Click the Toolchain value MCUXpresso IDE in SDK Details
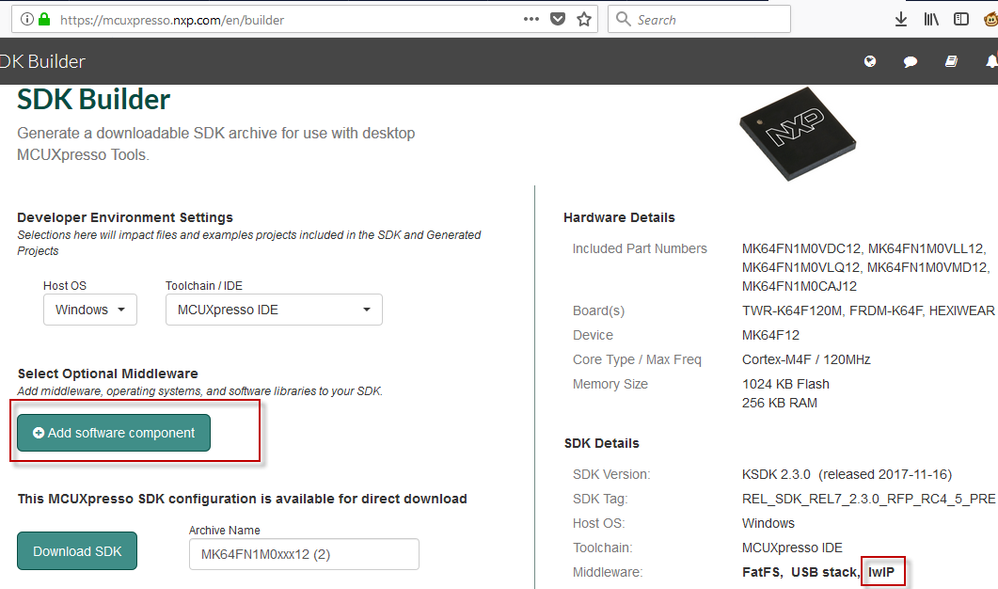 (792, 548)
